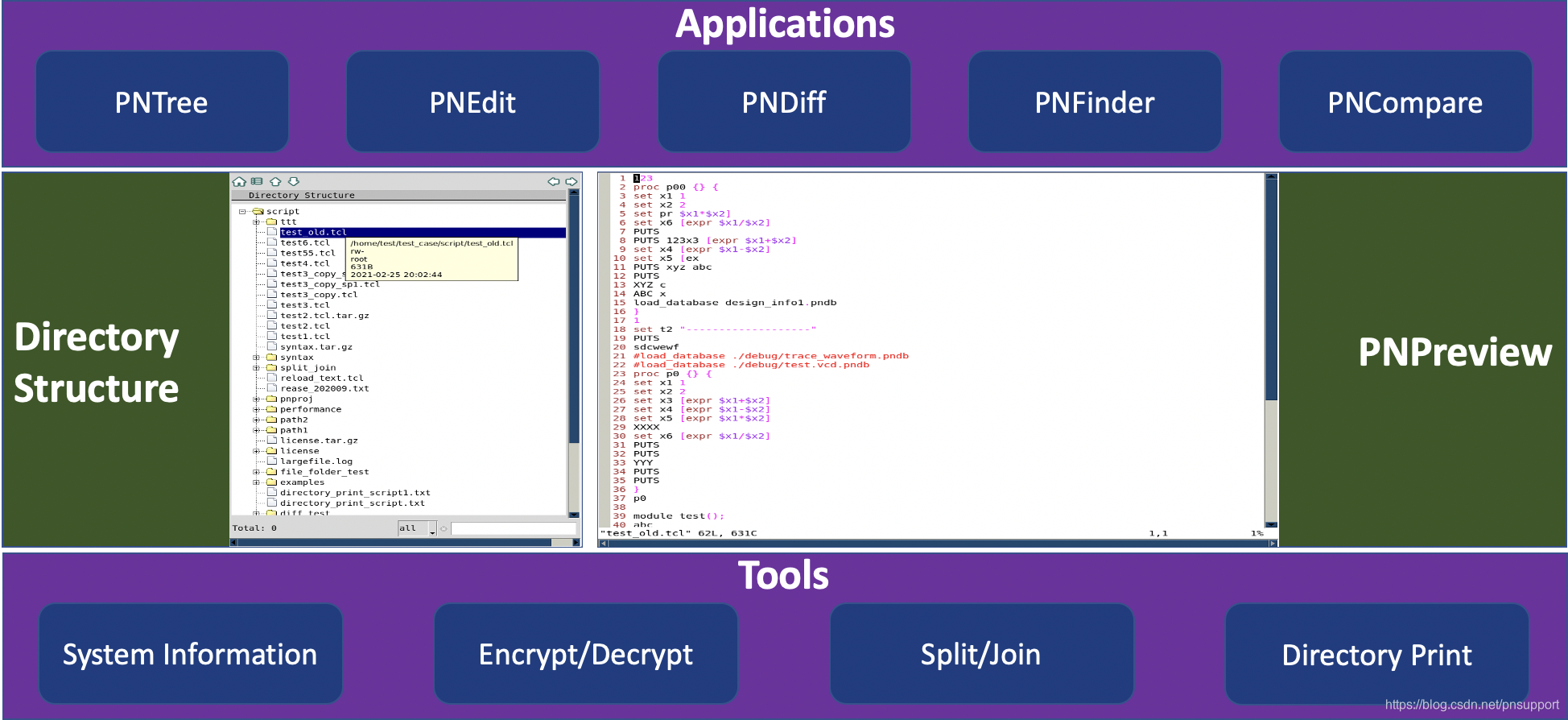Select the PNDiff application box

(x=784, y=101)
